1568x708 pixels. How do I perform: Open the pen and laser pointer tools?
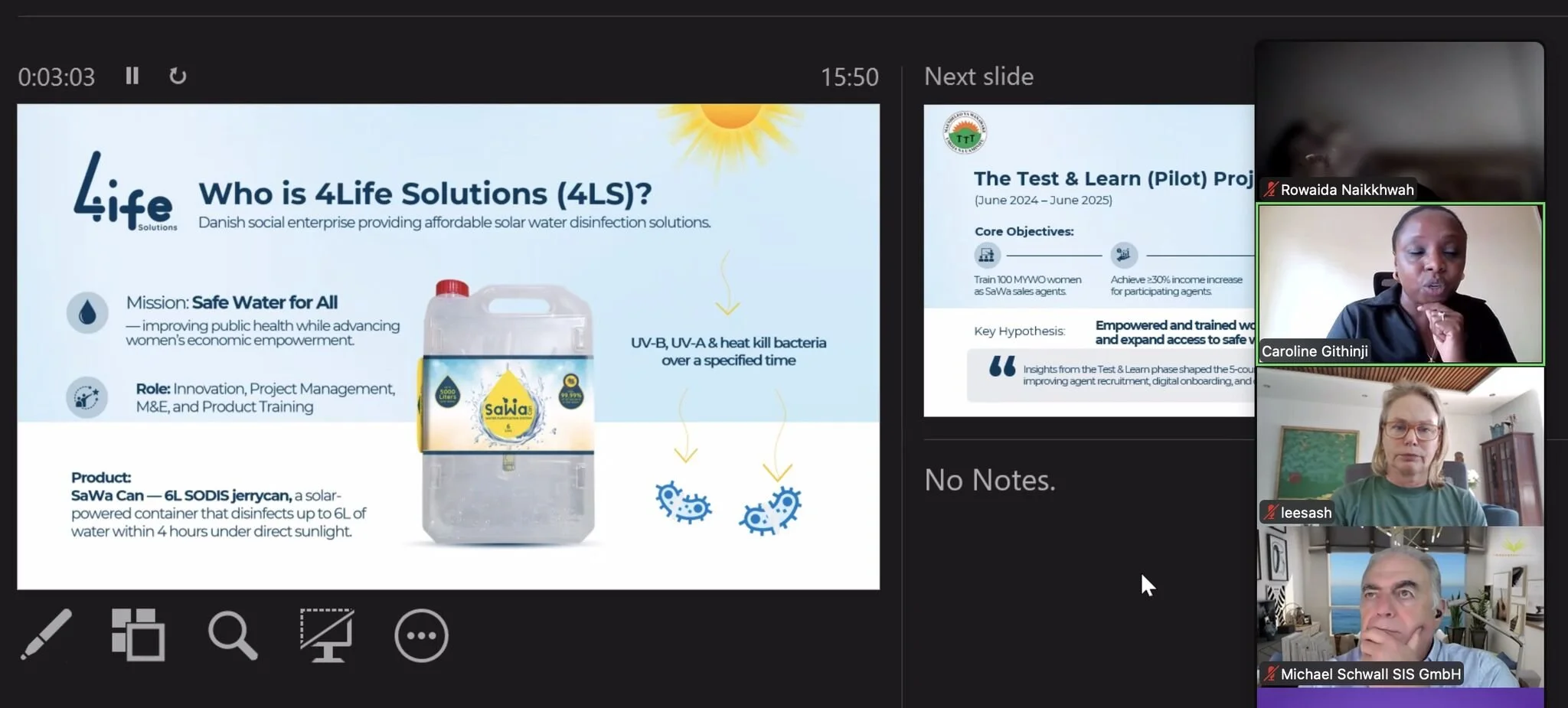[47, 635]
